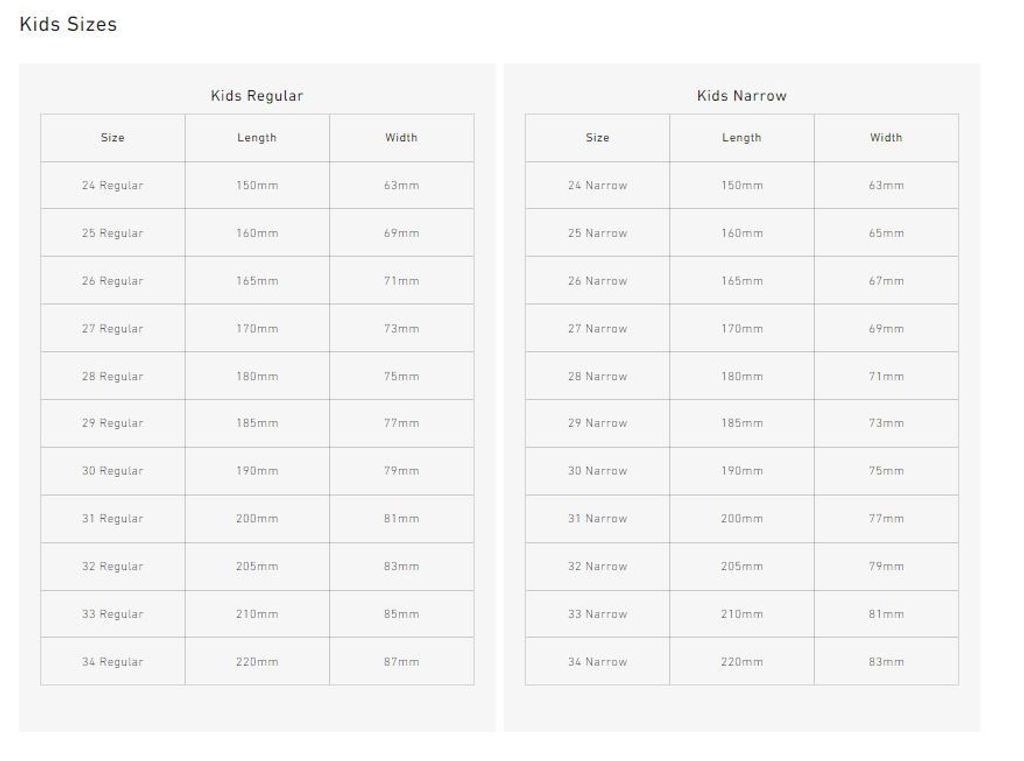Click the Kids Sizes heading
Viewport: 1024px width, 761px height.
[68, 25]
